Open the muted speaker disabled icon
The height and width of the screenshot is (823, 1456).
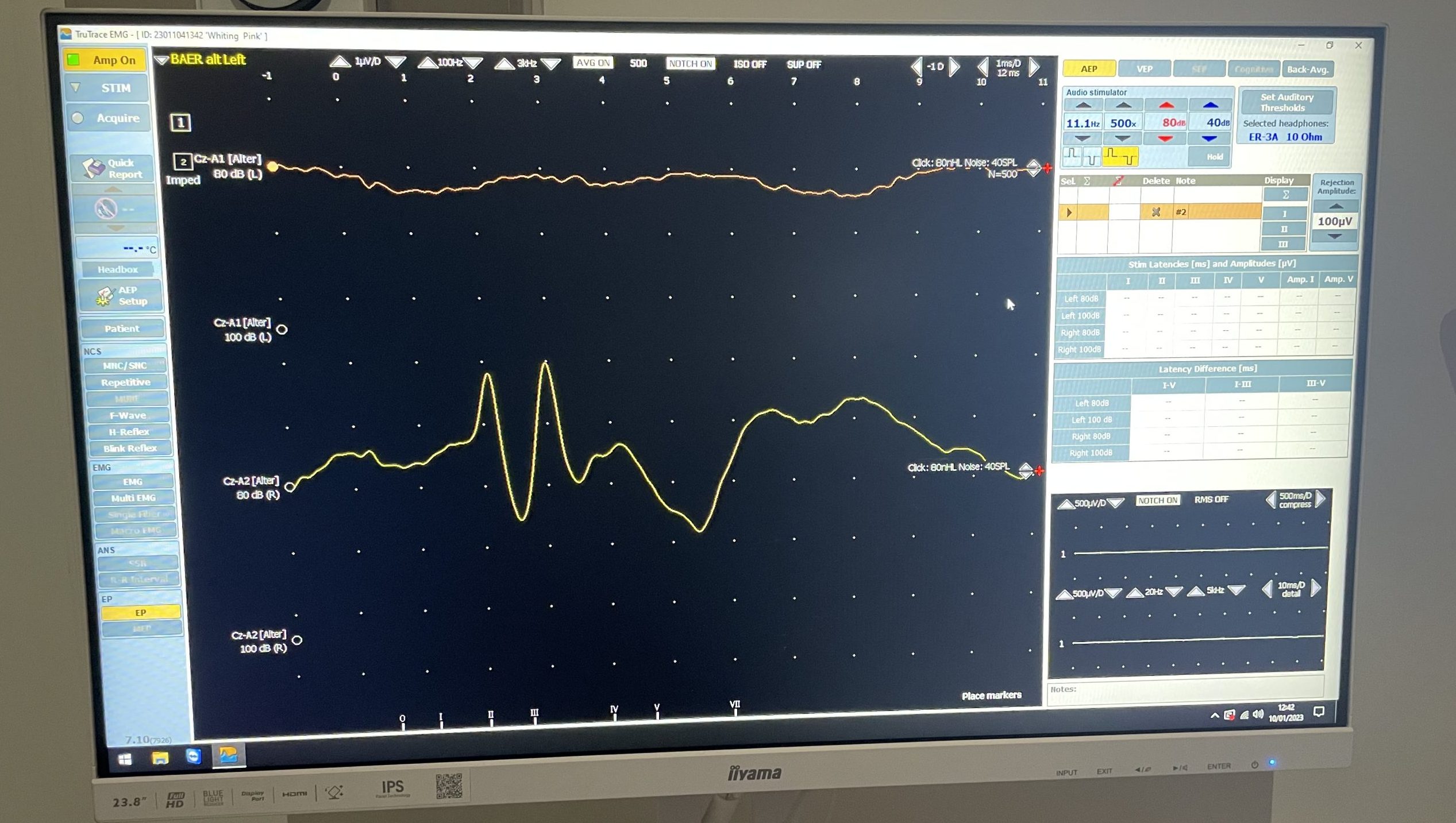tap(106, 209)
